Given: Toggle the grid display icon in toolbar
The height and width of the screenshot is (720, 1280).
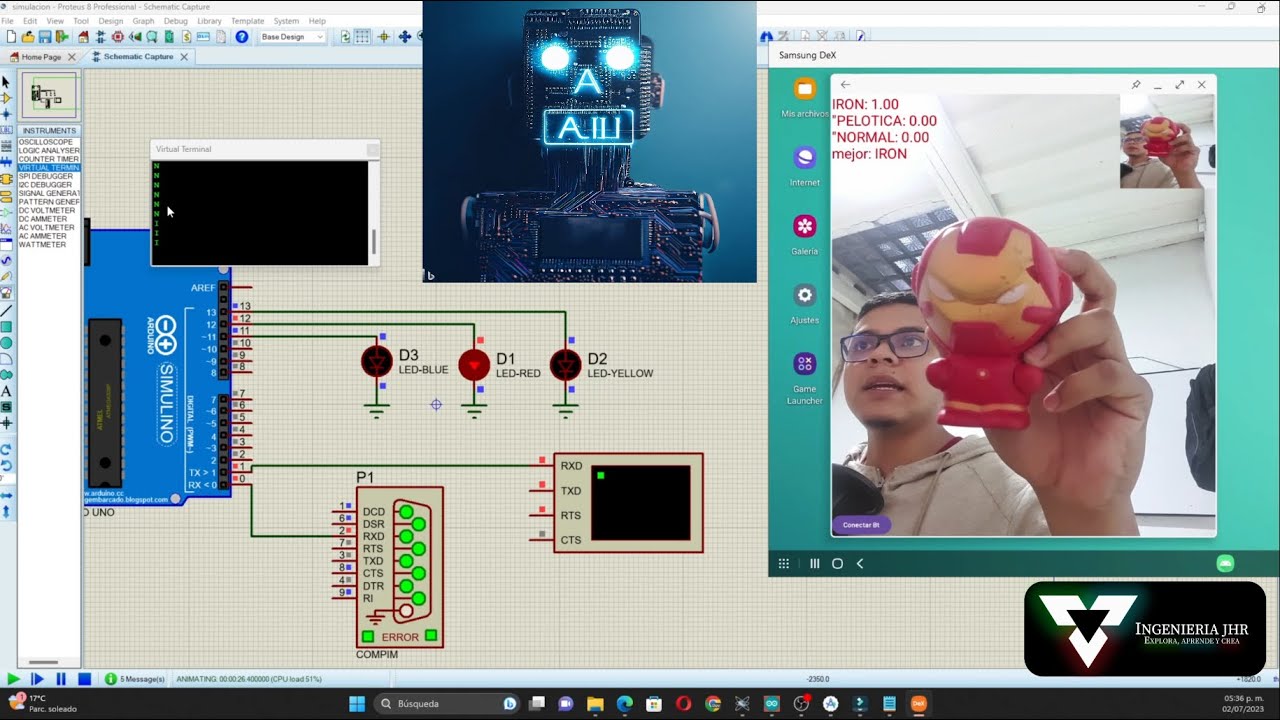Looking at the screenshot, I should click(x=363, y=37).
